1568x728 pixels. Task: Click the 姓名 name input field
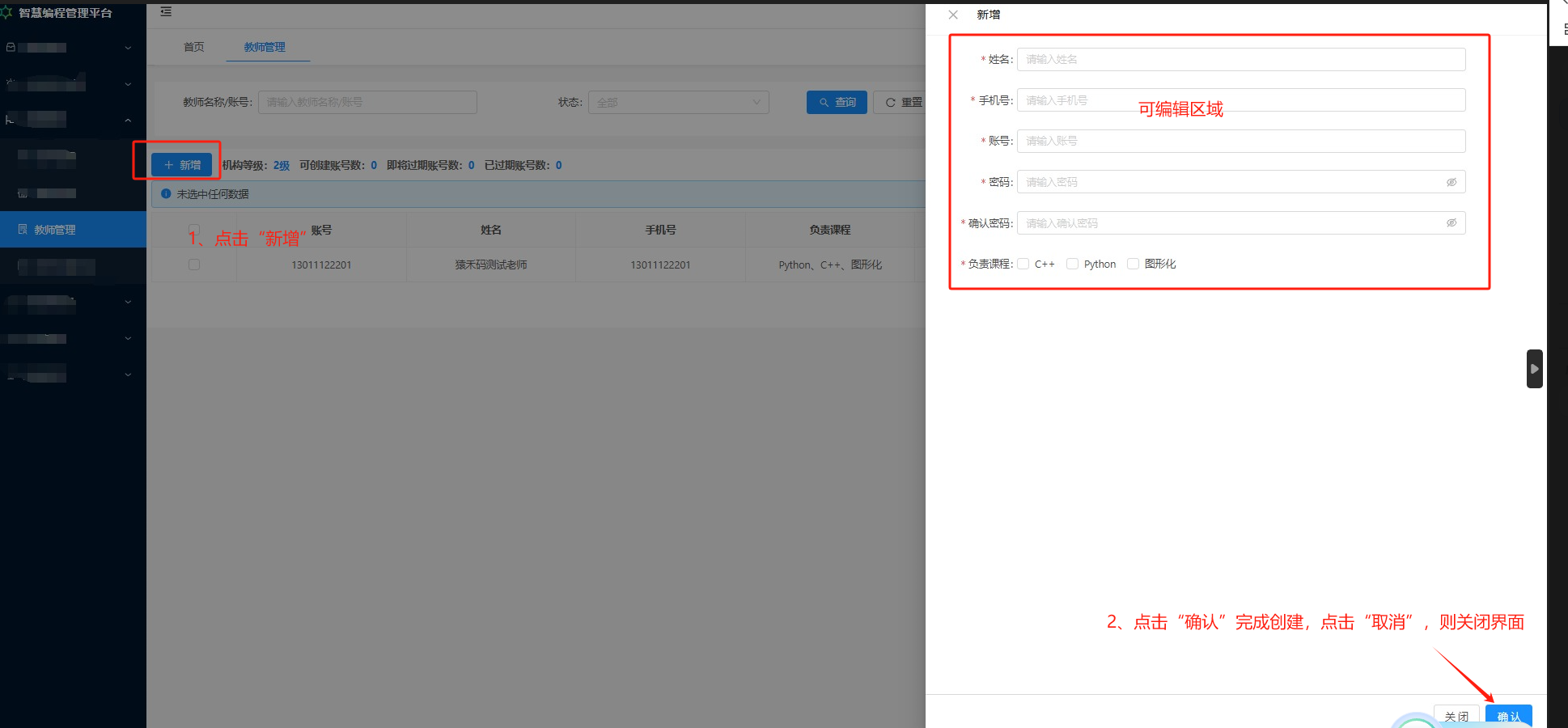1240,59
